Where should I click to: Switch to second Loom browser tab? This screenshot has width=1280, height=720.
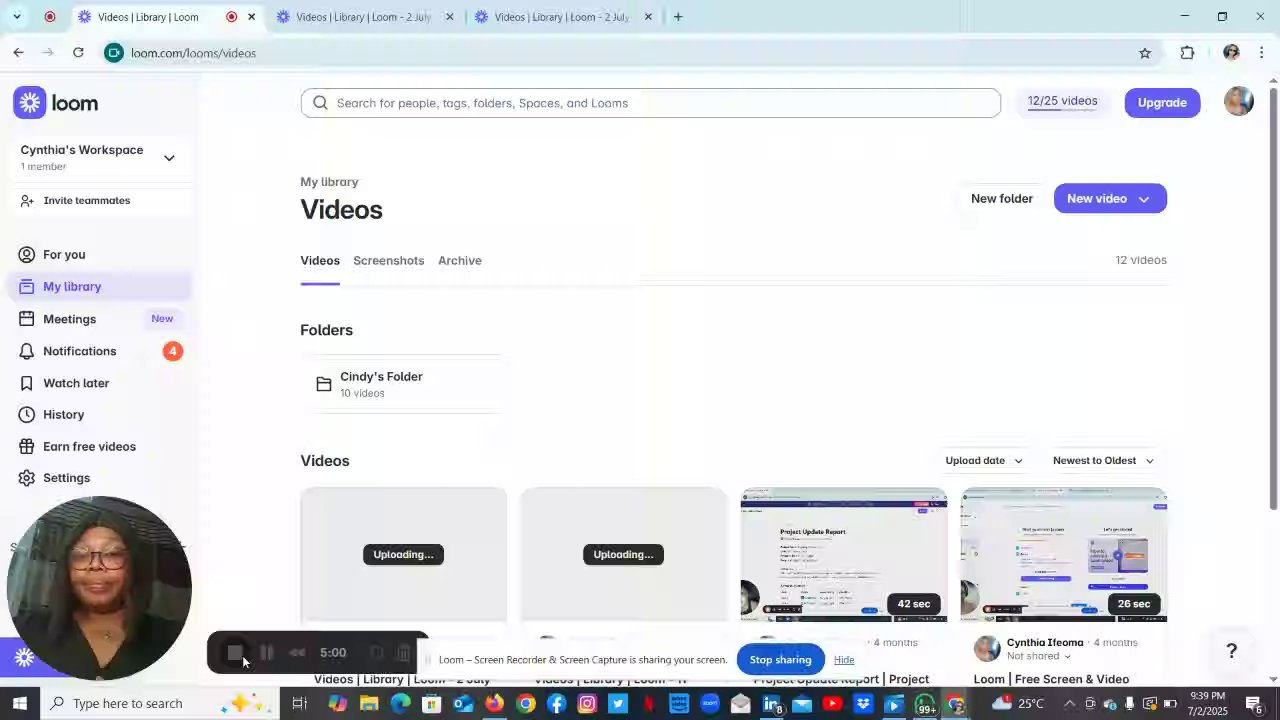coord(364,17)
